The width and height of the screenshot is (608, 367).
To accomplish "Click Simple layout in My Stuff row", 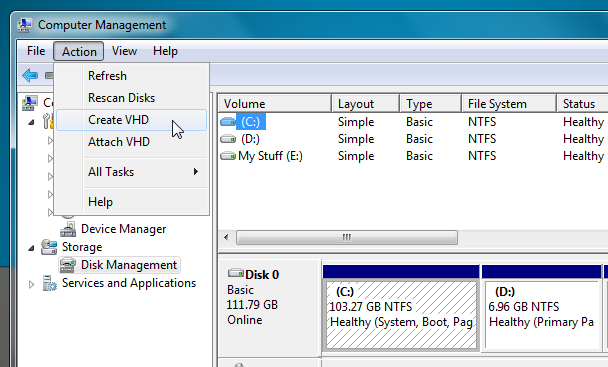I will tap(356, 156).
